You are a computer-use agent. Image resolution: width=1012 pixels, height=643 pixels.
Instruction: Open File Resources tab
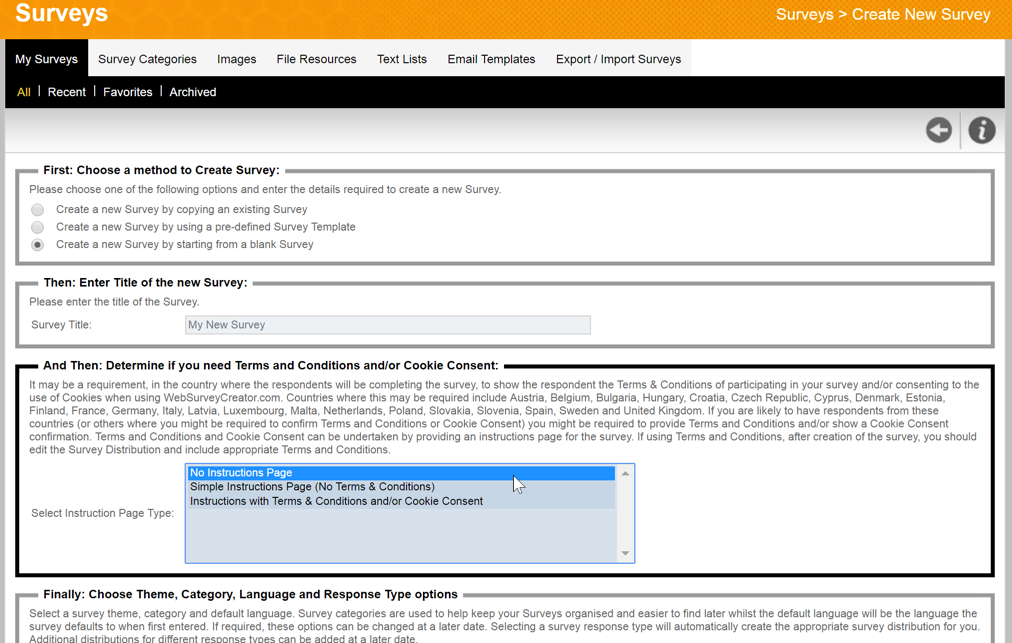[x=316, y=59]
